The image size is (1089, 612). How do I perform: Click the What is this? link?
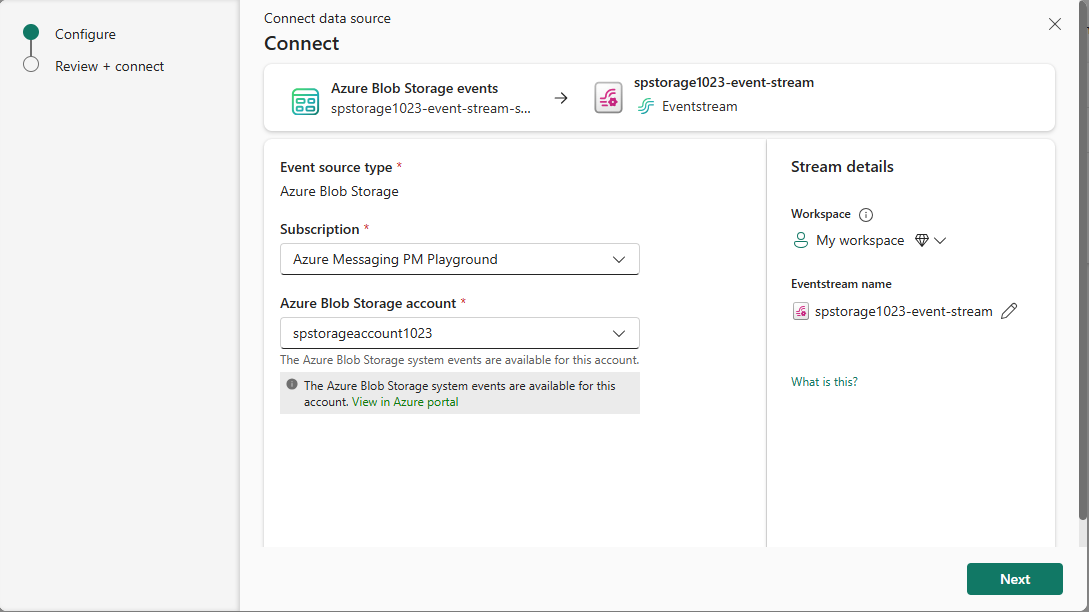824,381
